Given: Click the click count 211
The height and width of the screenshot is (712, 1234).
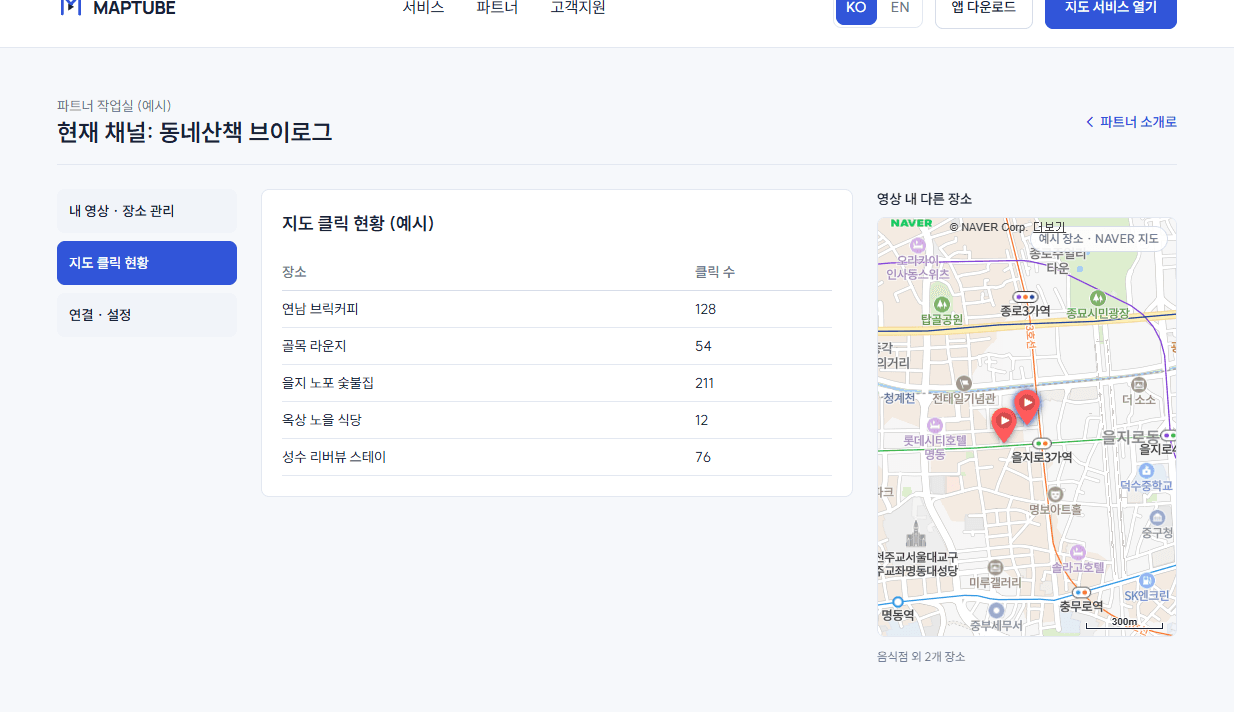Looking at the screenshot, I should [x=704, y=383].
